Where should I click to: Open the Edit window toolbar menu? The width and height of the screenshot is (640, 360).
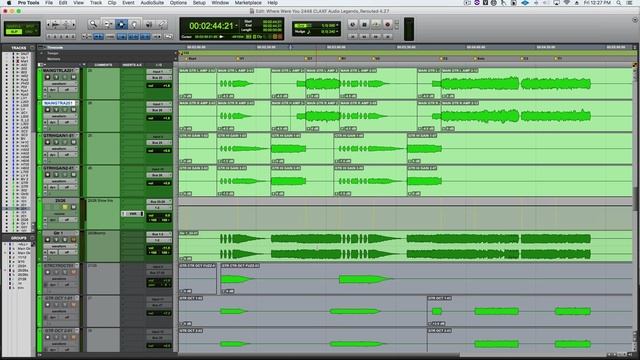pos(635,20)
